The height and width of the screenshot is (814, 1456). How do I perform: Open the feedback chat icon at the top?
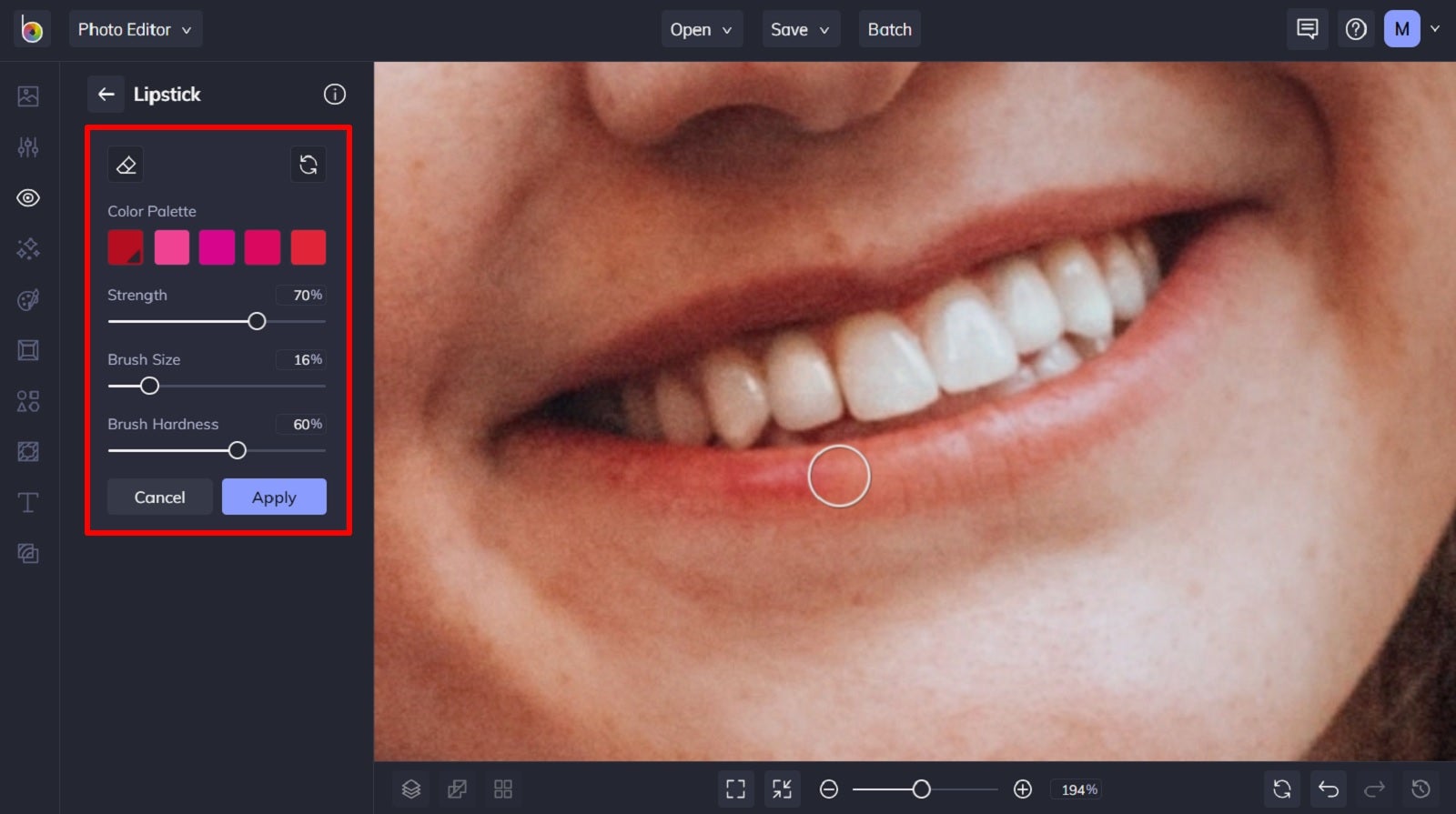[x=1307, y=29]
